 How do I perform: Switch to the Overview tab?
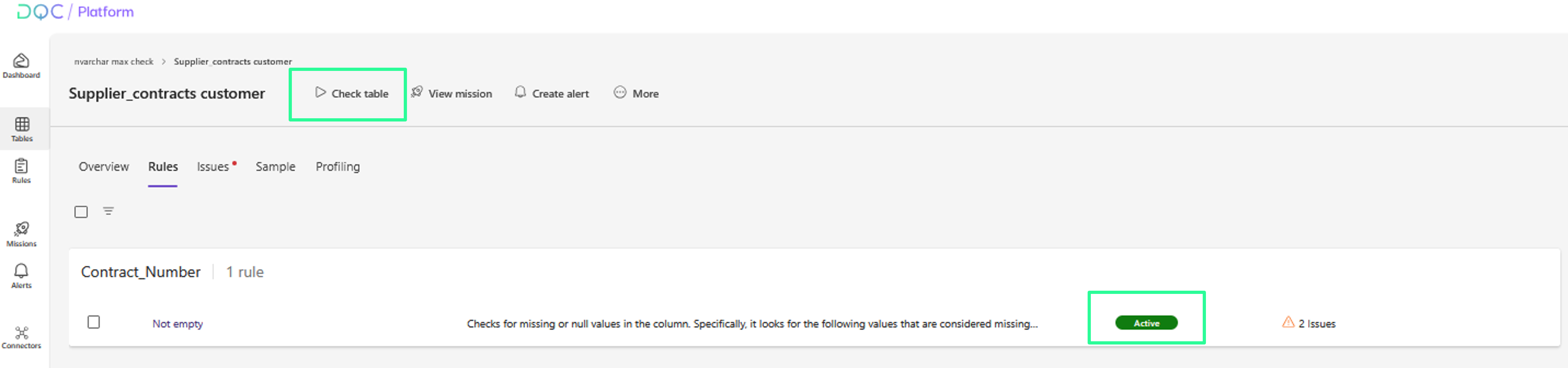pyautogui.click(x=103, y=167)
